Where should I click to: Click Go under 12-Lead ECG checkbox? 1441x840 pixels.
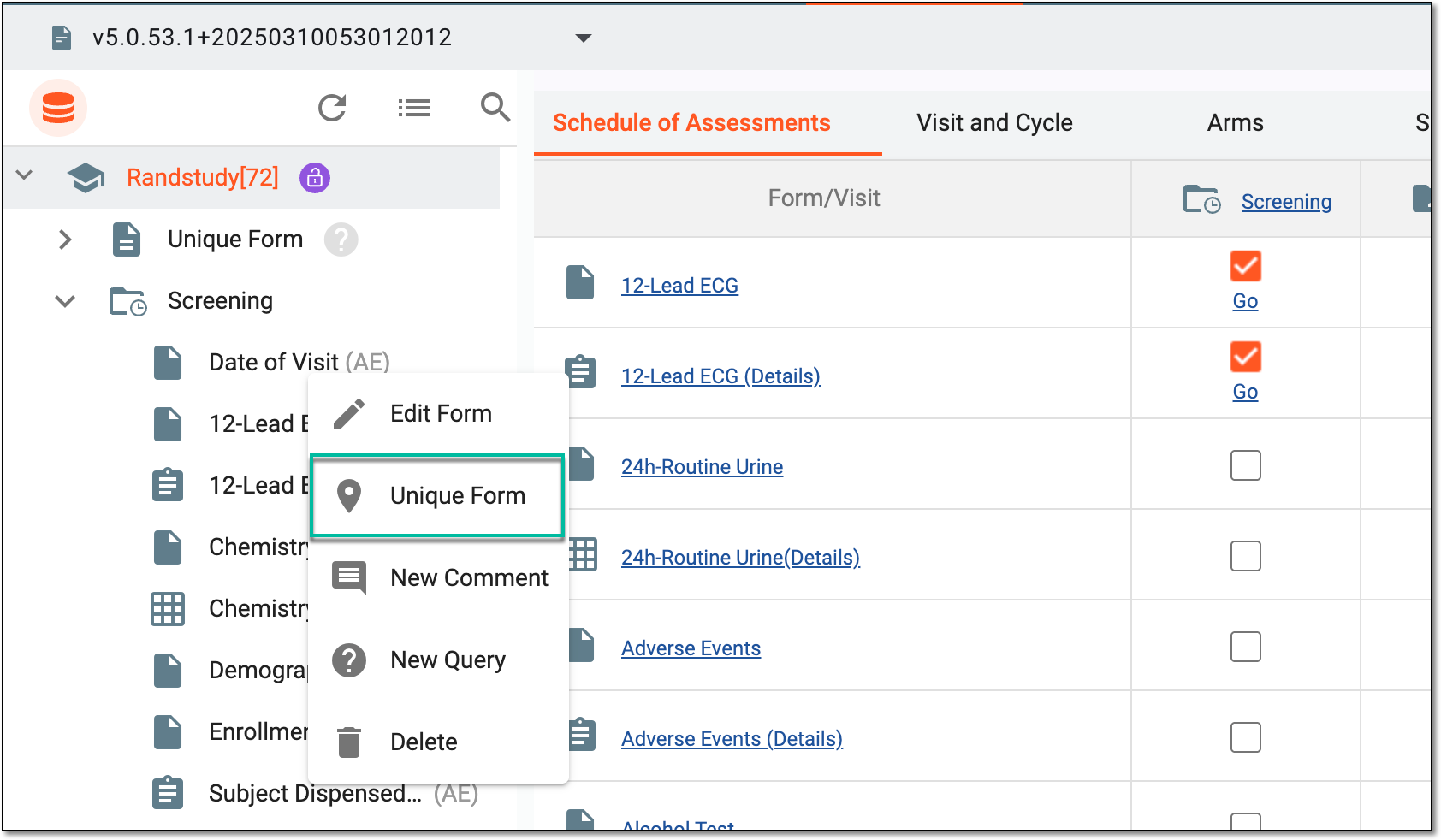click(x=1245, y=301)
